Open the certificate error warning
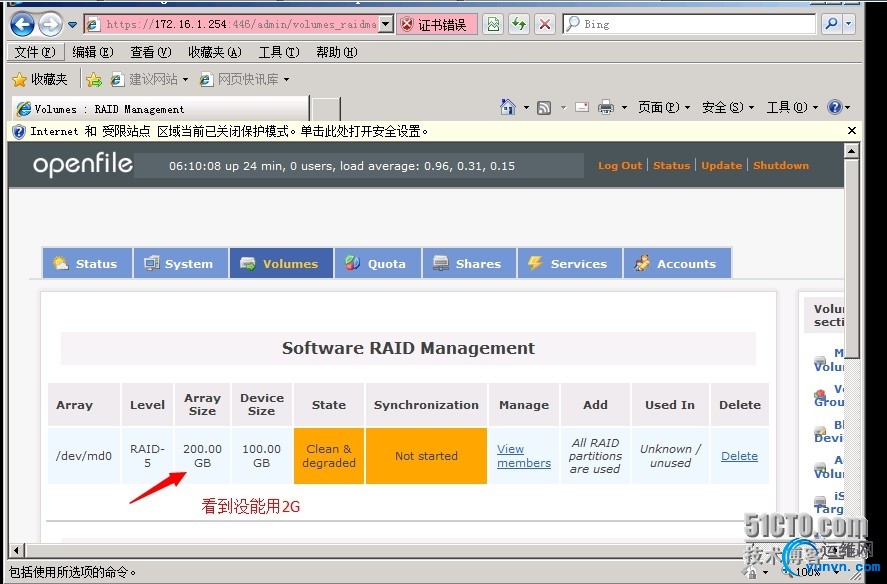 point(436,24)
